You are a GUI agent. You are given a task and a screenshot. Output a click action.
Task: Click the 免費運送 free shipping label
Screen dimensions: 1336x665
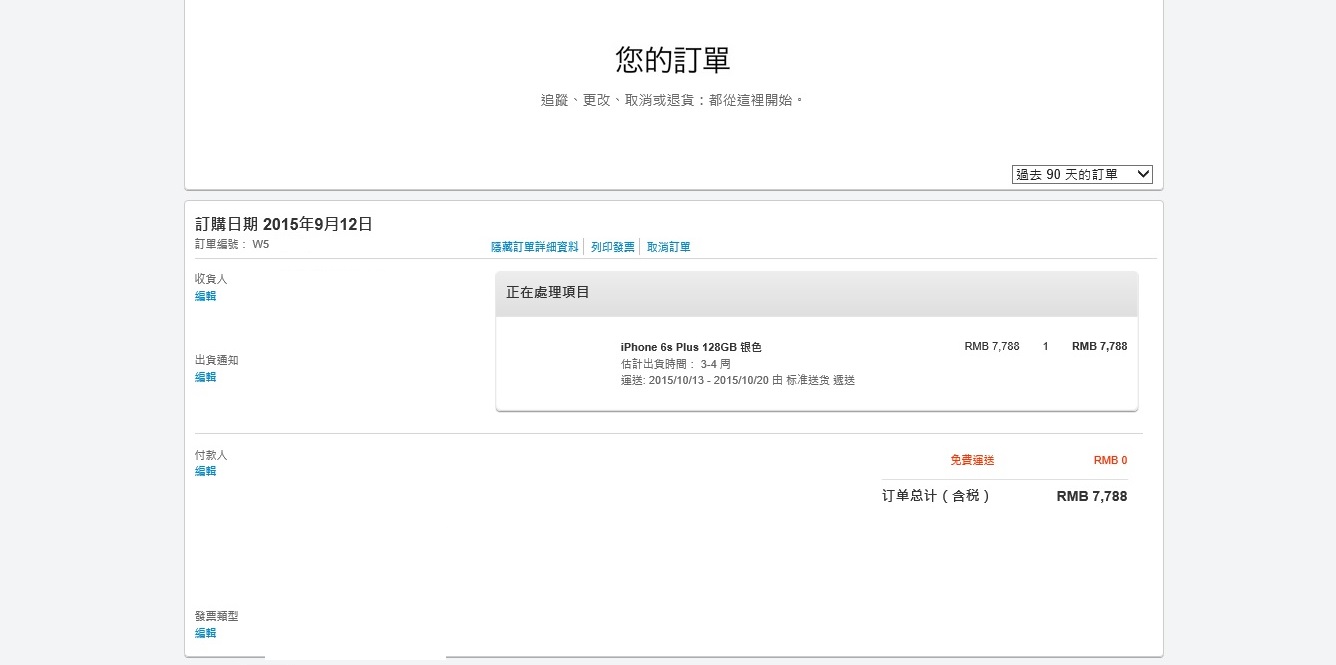pos(972,460)
